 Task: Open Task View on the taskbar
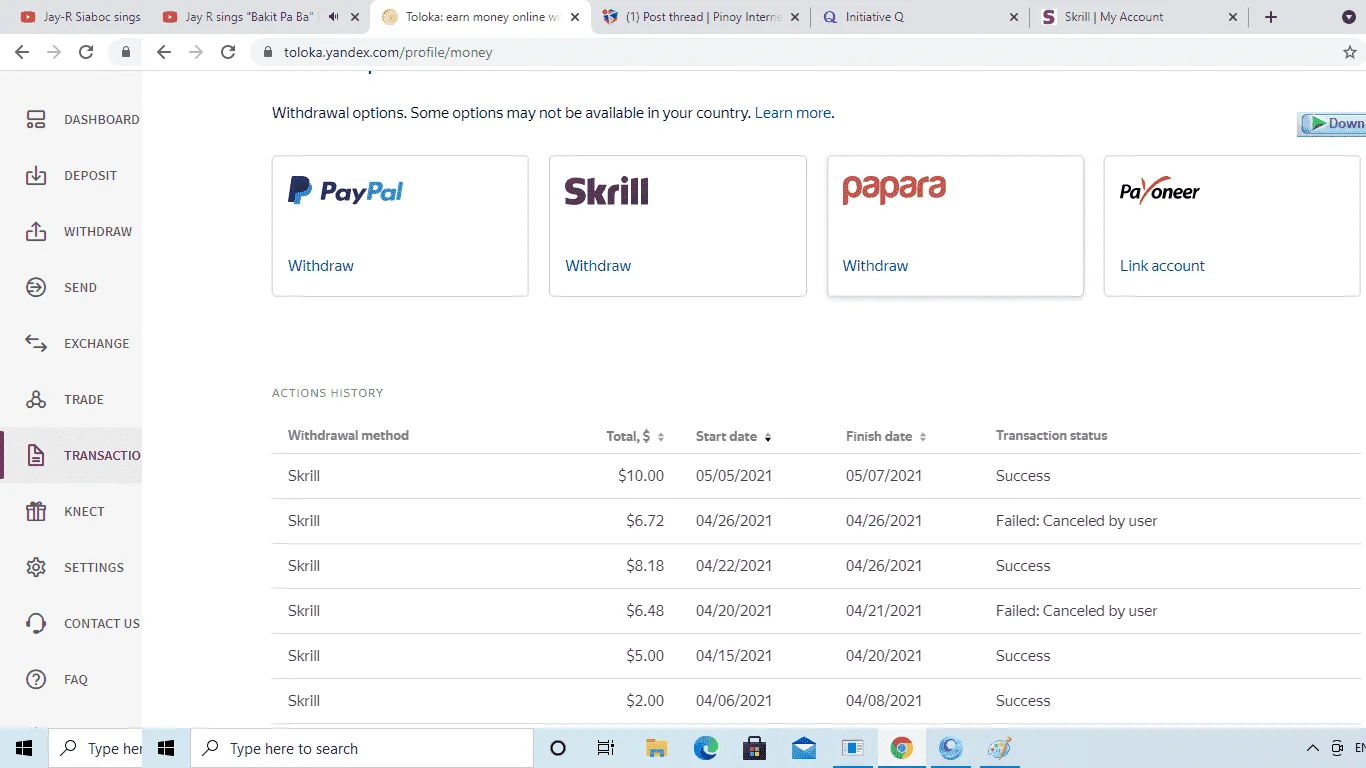(606, 748)
